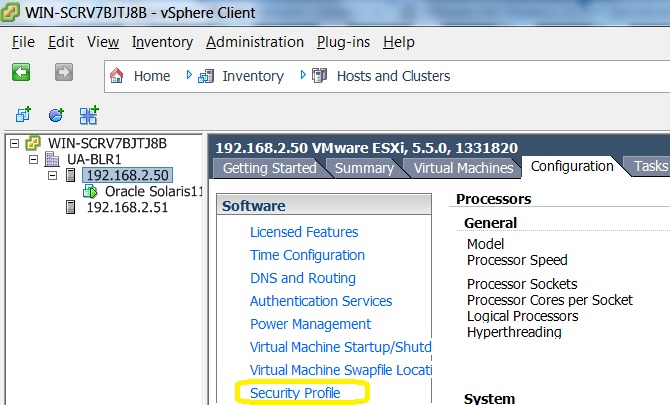Image resolution: width=670 pixels, height=405 pixels.
Task: Click the Hyperthreading label
Action: [514, 332]
